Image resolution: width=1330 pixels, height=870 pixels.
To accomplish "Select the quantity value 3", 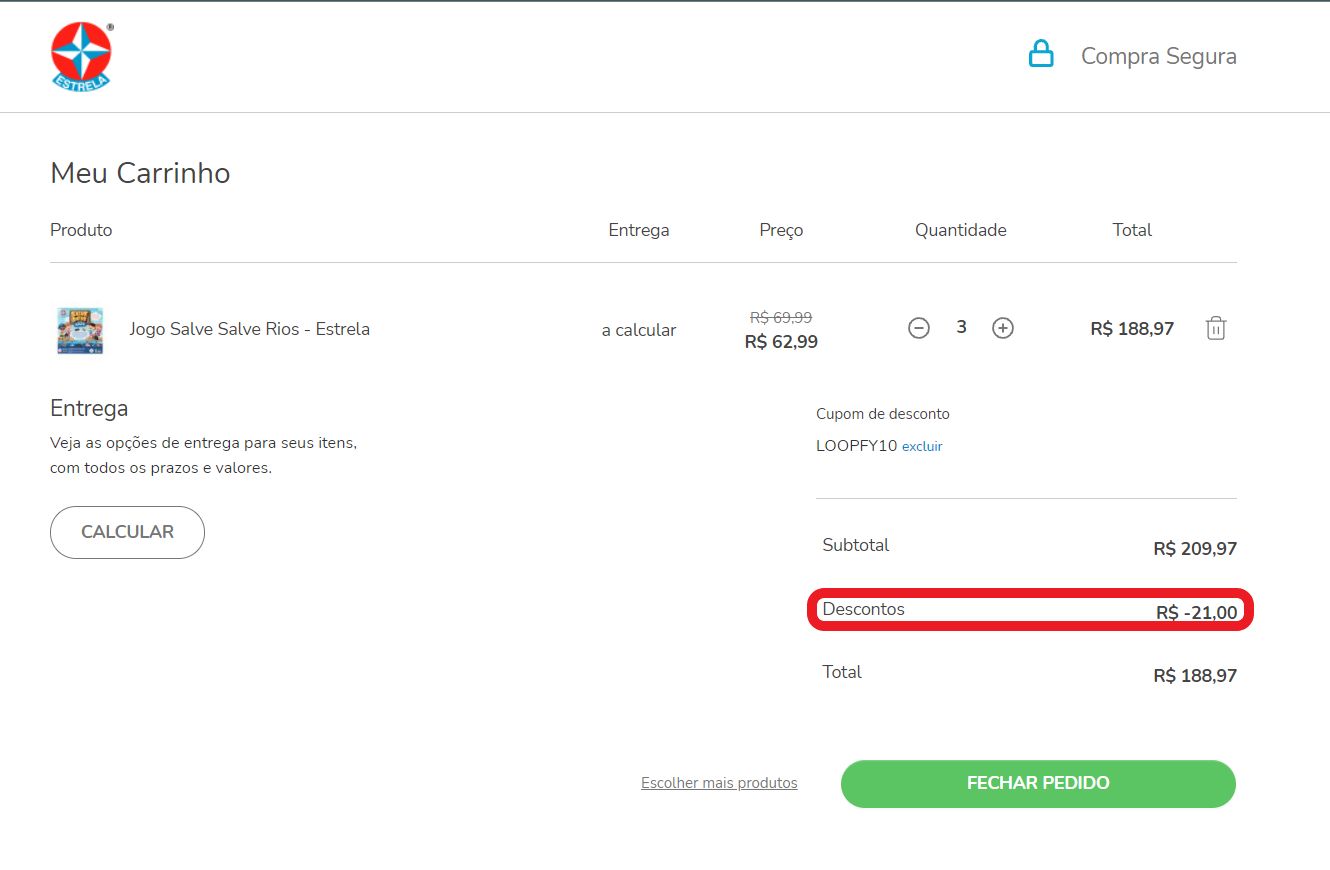I will click(x=961, y=327).
